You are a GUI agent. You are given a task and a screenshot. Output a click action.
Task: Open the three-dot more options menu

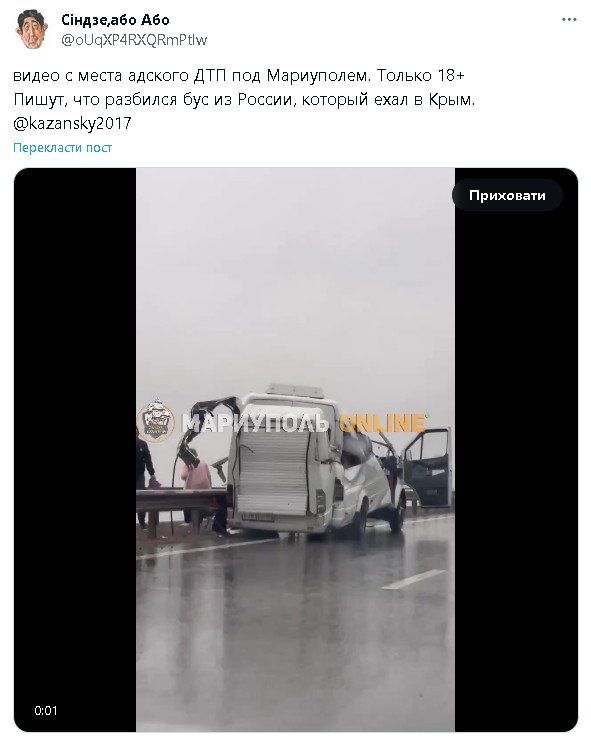coord(569,20)
